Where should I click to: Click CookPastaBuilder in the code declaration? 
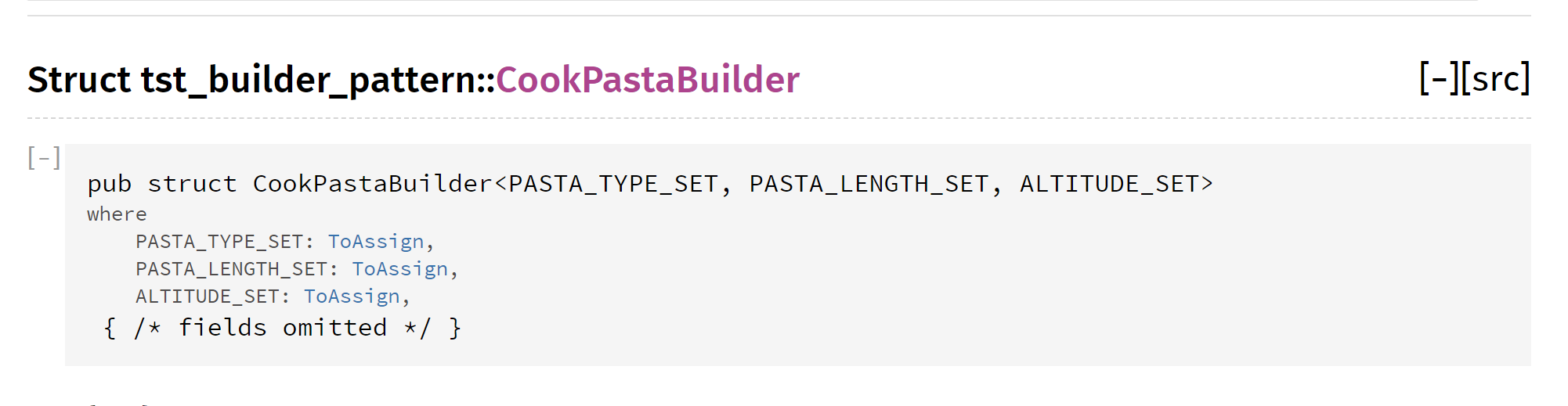pos(372,184)
